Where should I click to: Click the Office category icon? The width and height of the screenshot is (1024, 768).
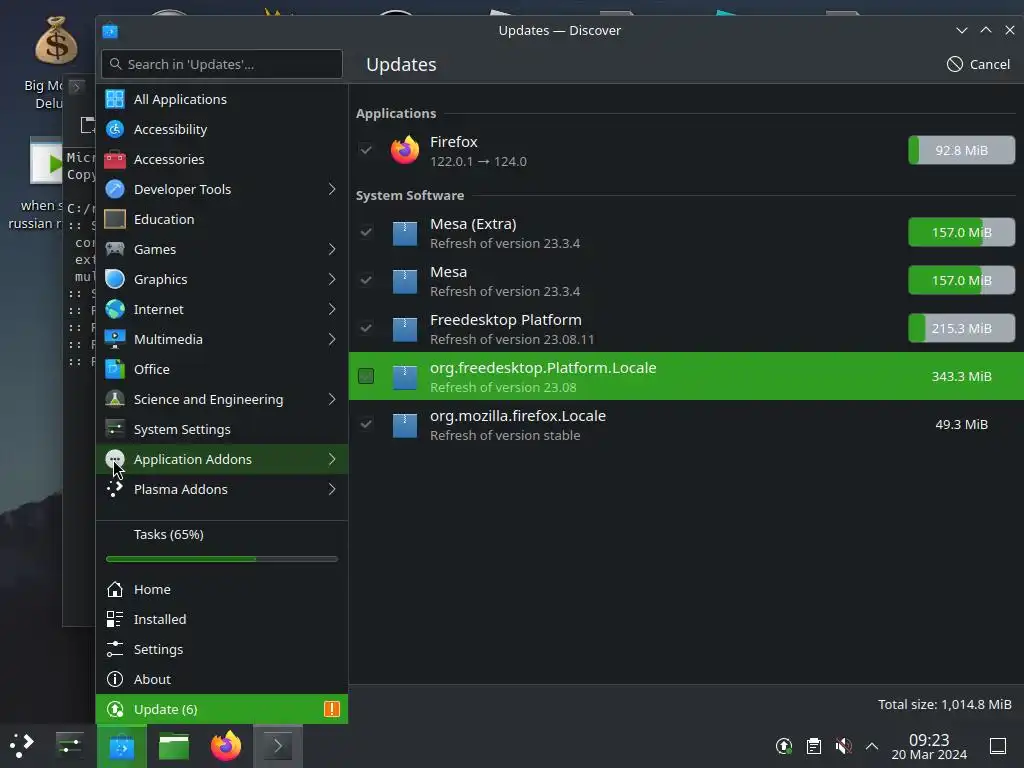coord(115,370)
